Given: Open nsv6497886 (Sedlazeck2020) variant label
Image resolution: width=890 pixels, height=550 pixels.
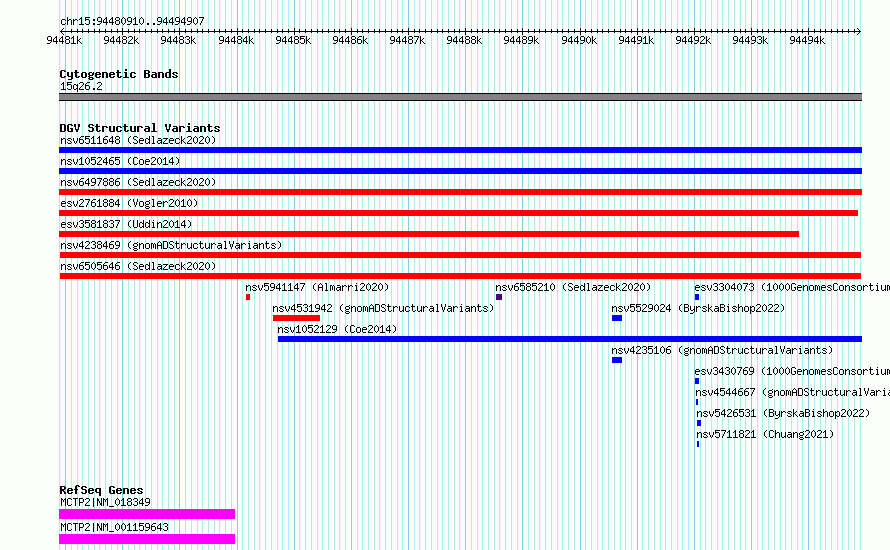Looking at the screenshot, I should 138,182.
